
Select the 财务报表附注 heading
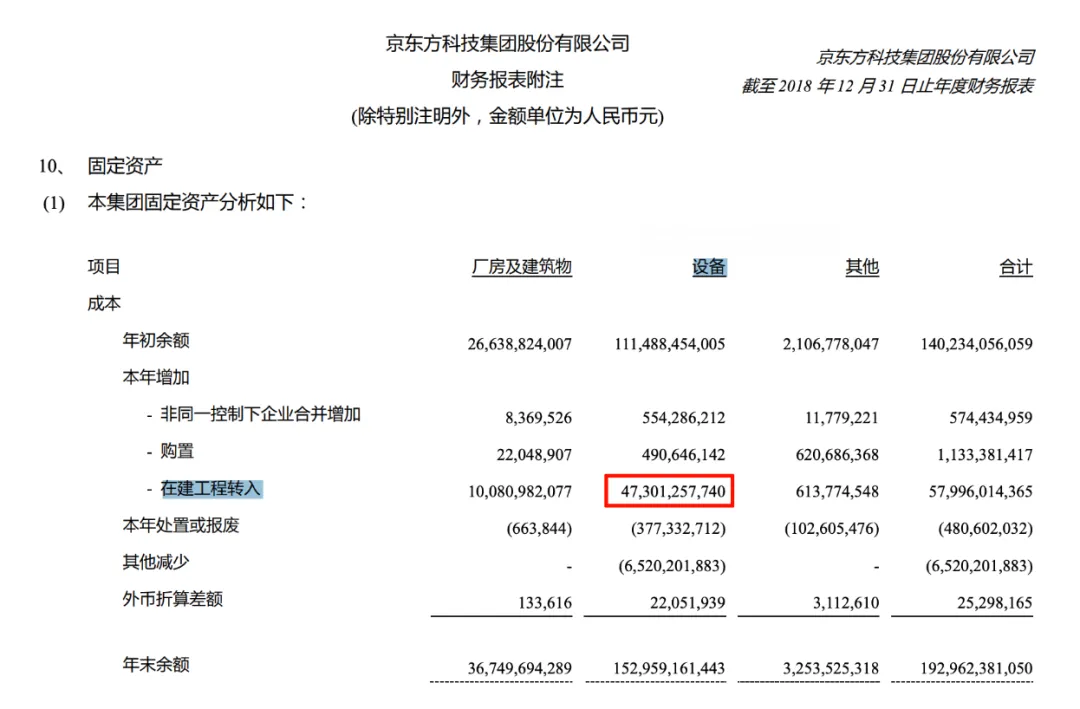coord(508,80)
